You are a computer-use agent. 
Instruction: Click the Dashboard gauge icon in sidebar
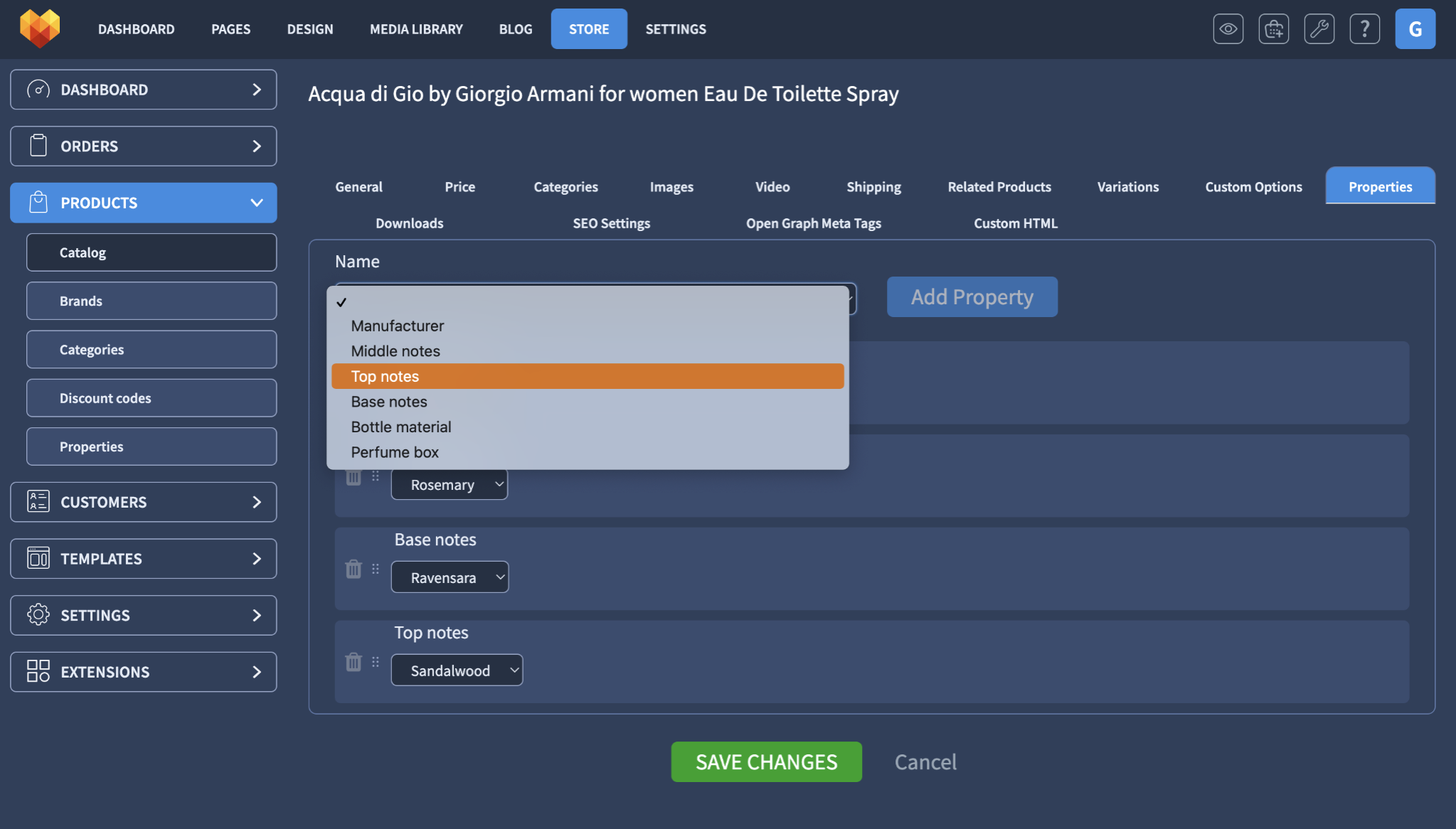(x=38, y=90)
